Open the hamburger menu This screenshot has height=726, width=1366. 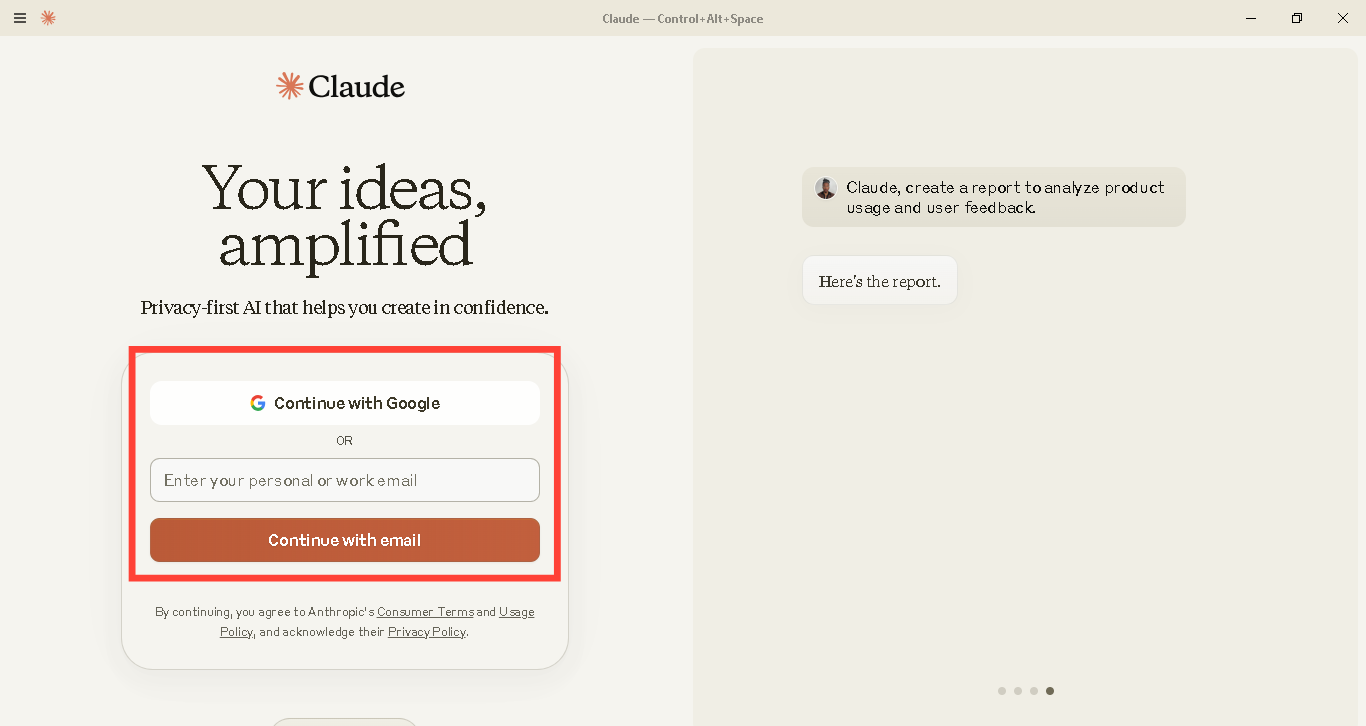click(x=19, y=18)
